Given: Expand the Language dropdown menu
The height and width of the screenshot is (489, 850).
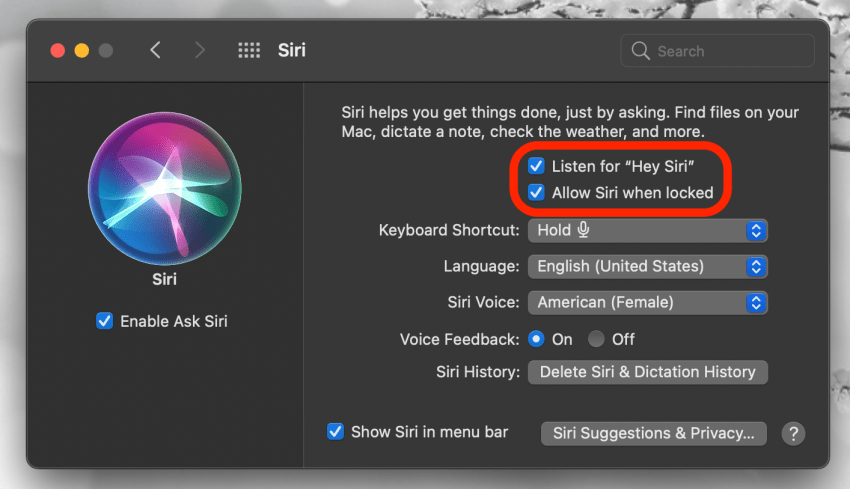Looking at the screenshot, I should pyautogui.click(x=647, y=266).
